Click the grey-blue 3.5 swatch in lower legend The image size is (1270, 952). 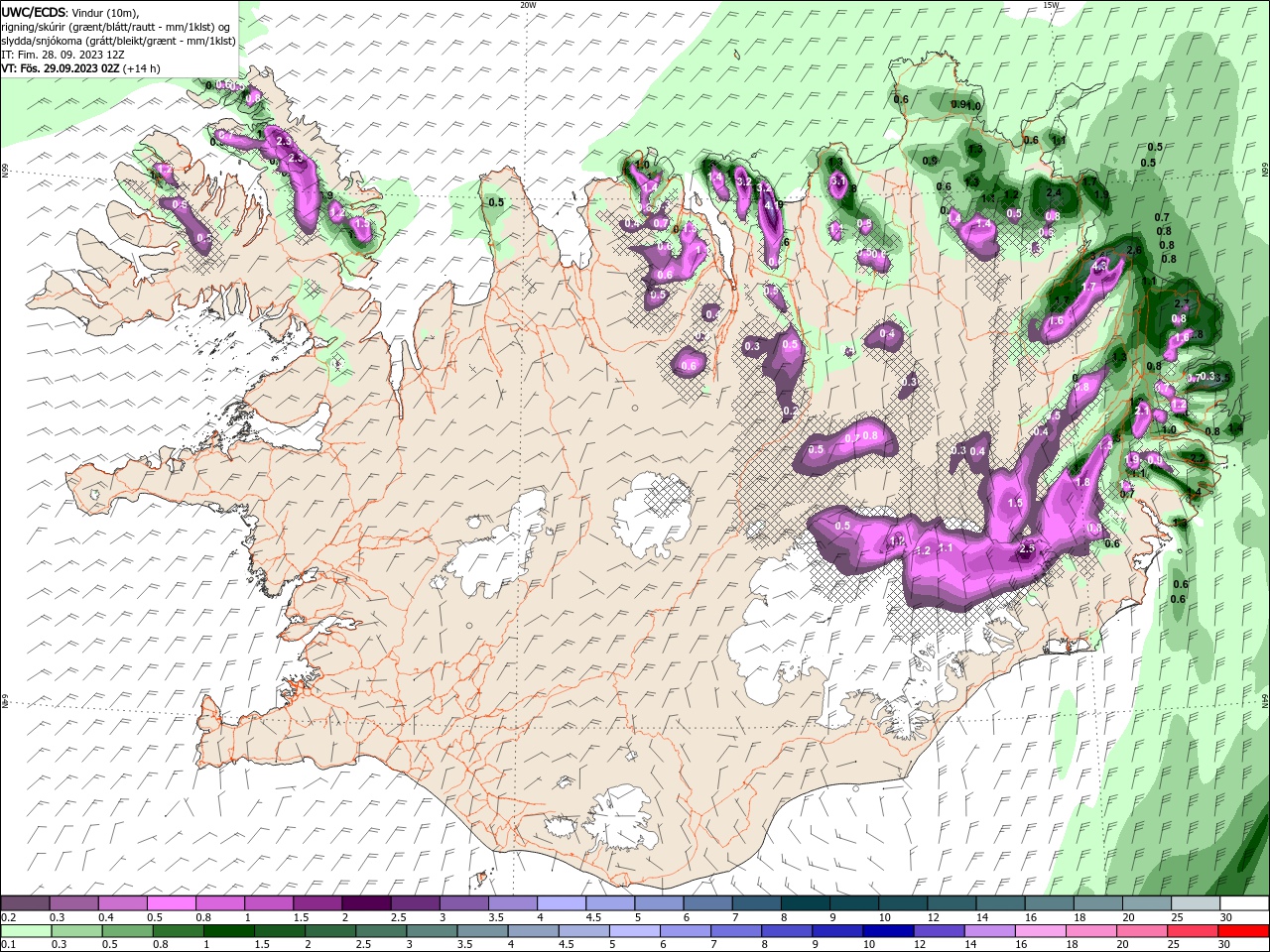482,931
